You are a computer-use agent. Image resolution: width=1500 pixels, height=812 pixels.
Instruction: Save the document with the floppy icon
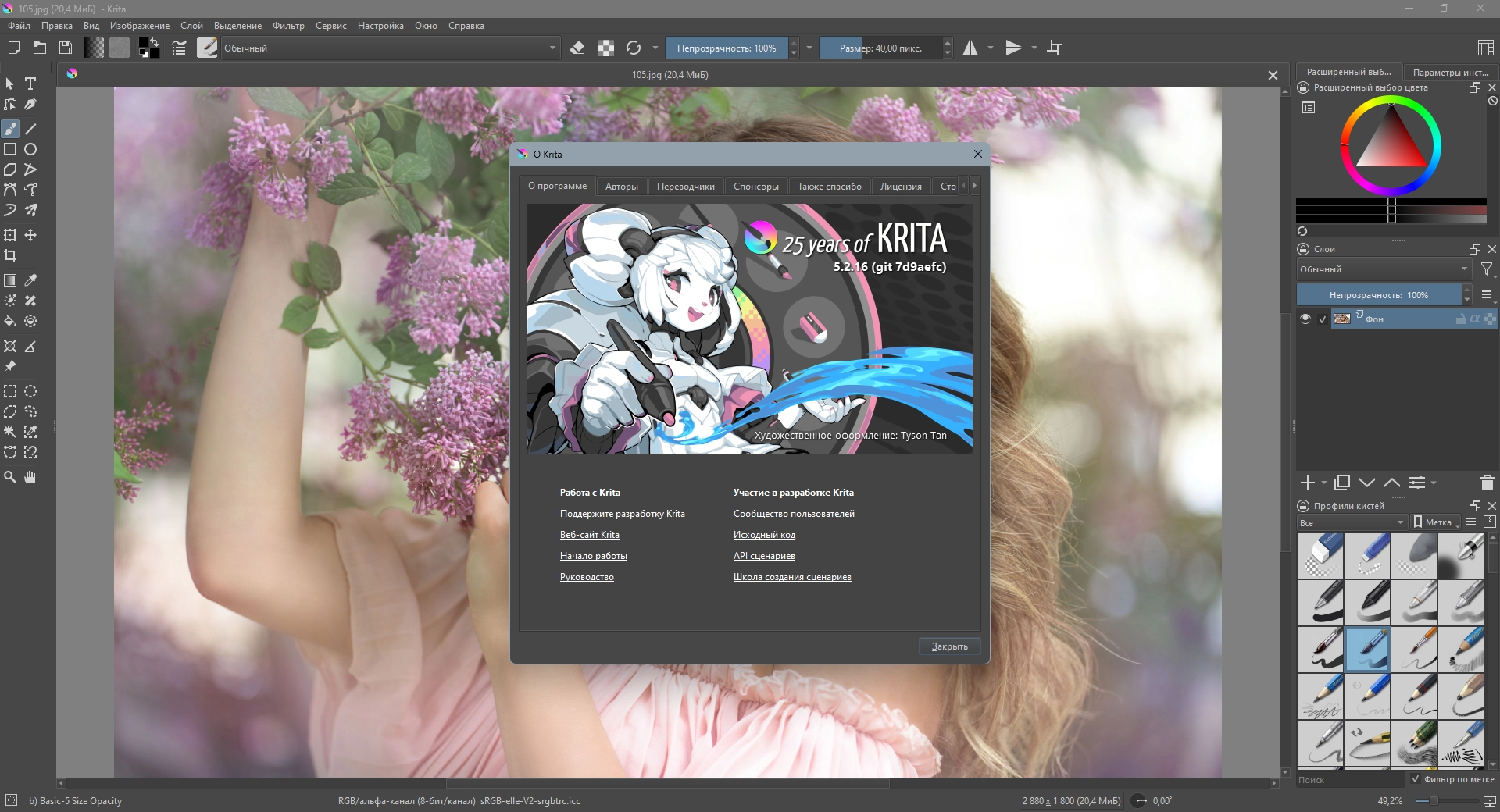tap(66, 48)
